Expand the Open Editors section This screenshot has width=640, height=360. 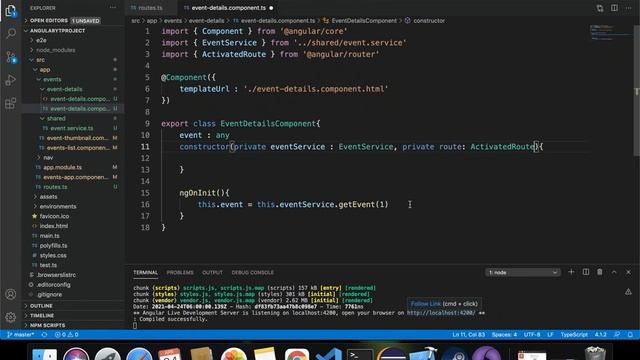[x=73, y=20]
